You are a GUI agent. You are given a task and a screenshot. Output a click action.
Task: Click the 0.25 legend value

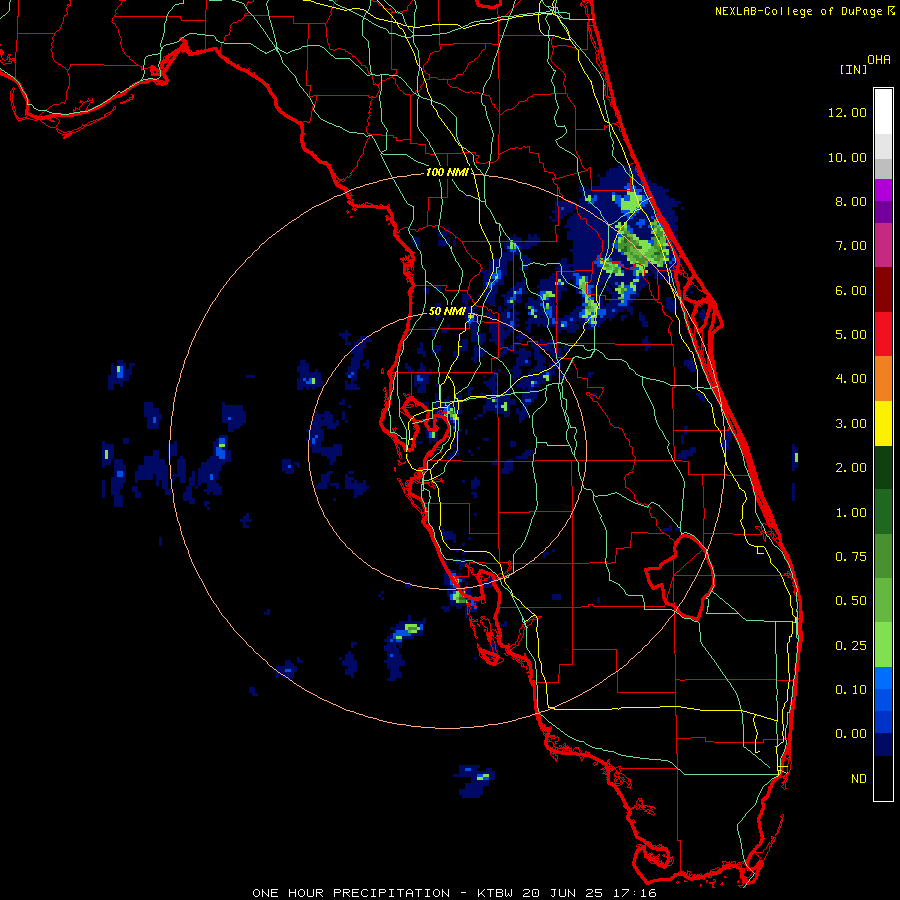pyautogui.click(x=851, y=646)
